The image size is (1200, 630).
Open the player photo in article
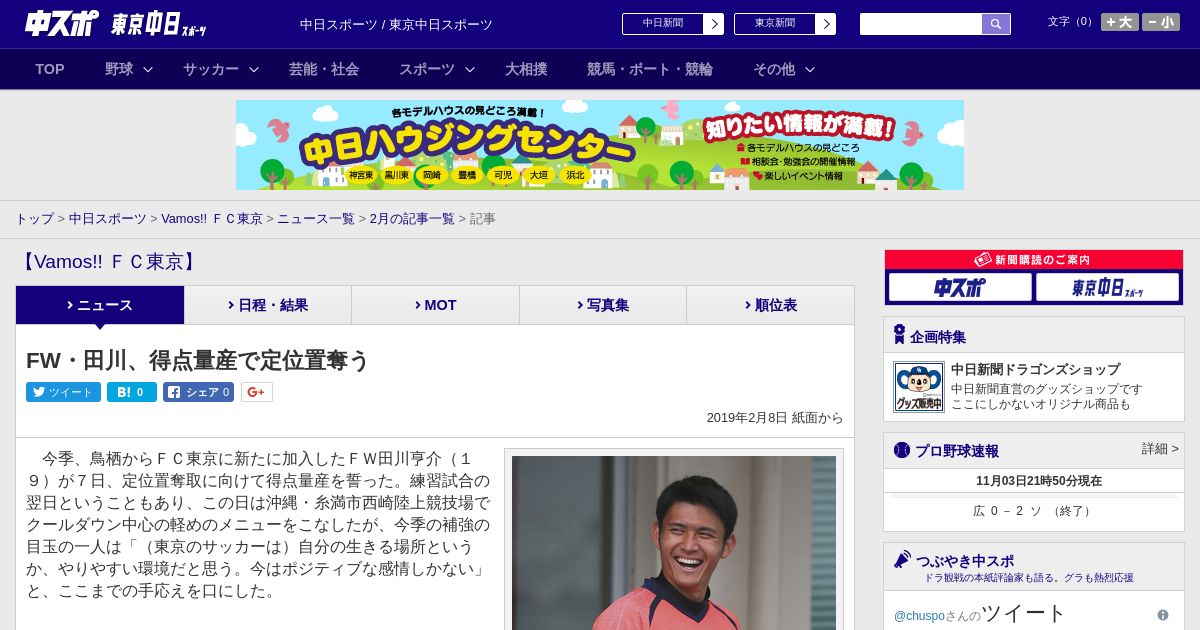[674, 543]
